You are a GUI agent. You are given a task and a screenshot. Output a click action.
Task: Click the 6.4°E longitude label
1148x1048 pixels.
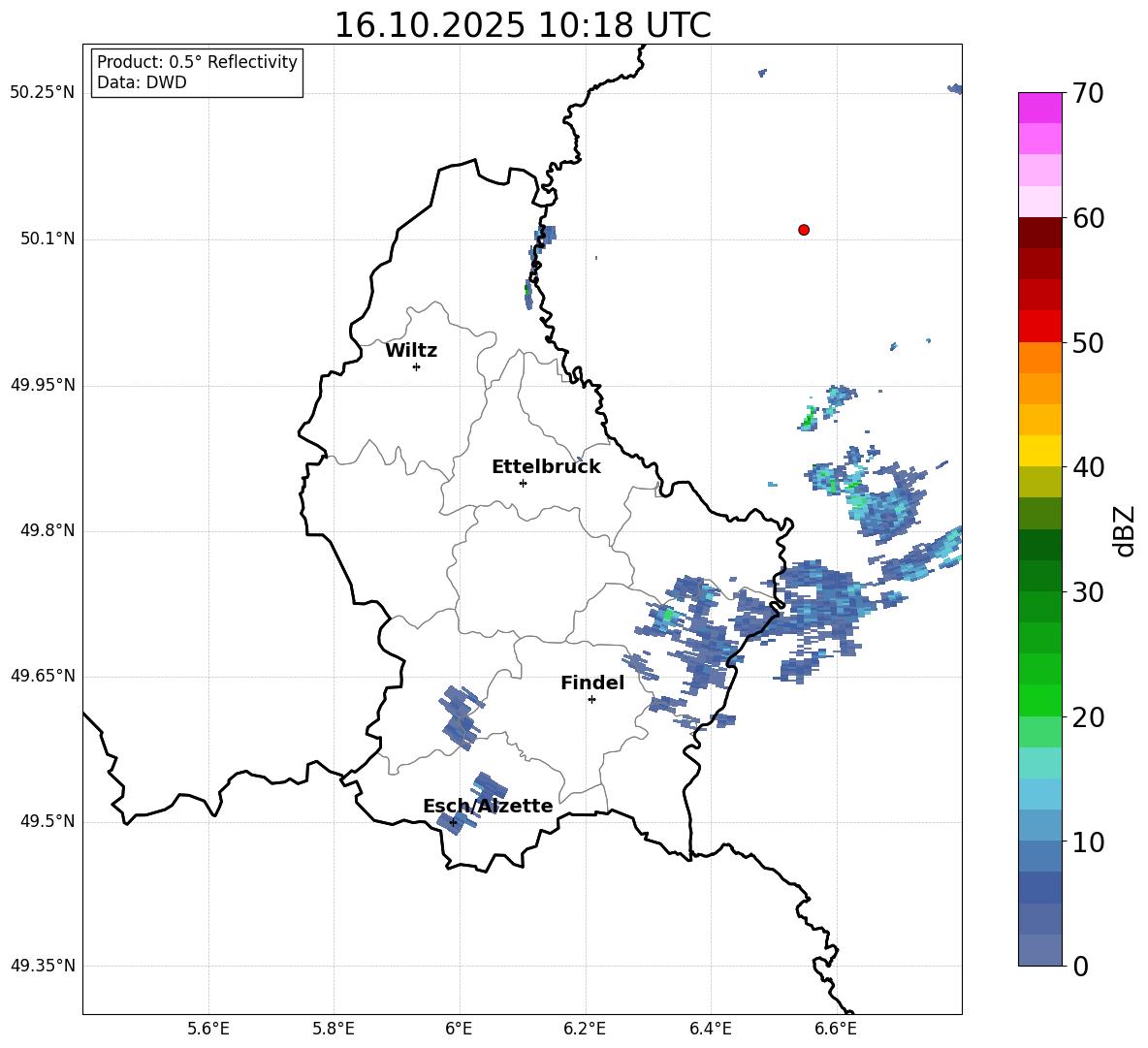coord(710,1029)
